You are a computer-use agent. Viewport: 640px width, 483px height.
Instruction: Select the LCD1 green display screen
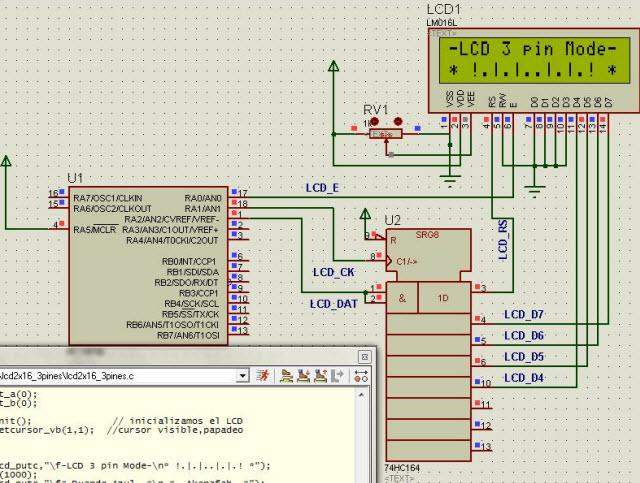(x=534, y=60)
